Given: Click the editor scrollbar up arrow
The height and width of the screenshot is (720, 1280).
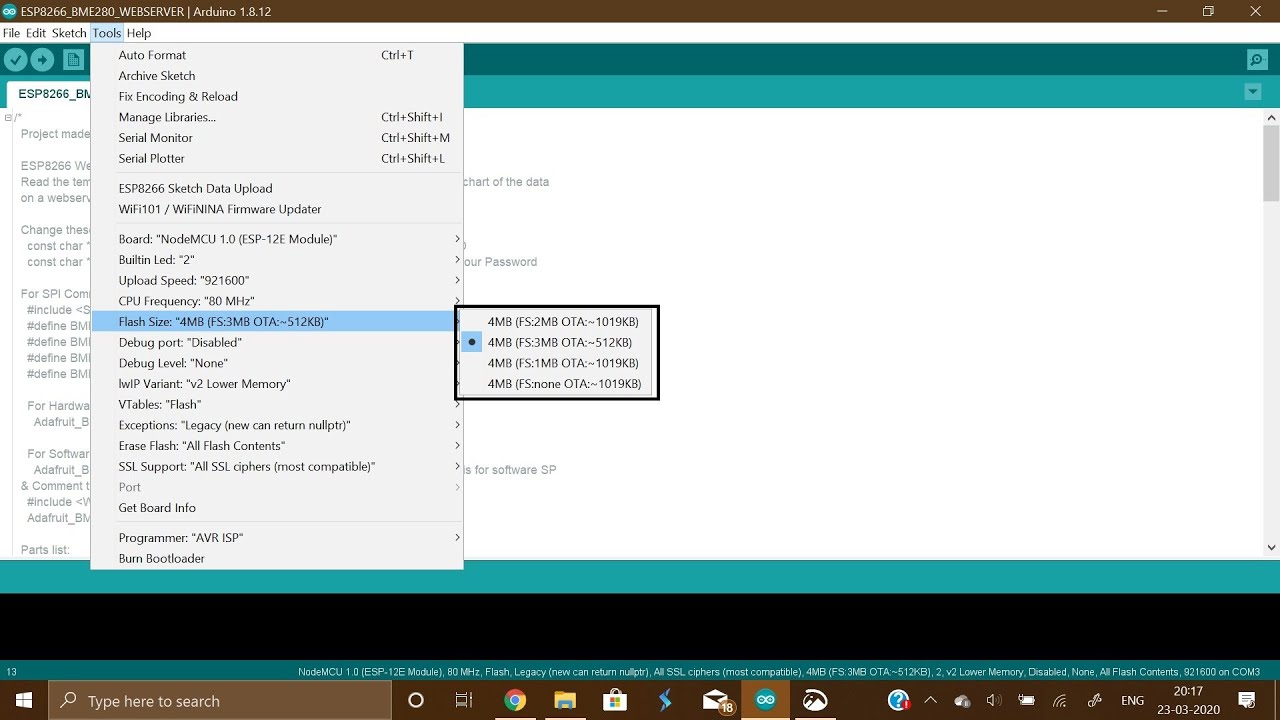Looking at the screenshot, I should click(1271, 117).
